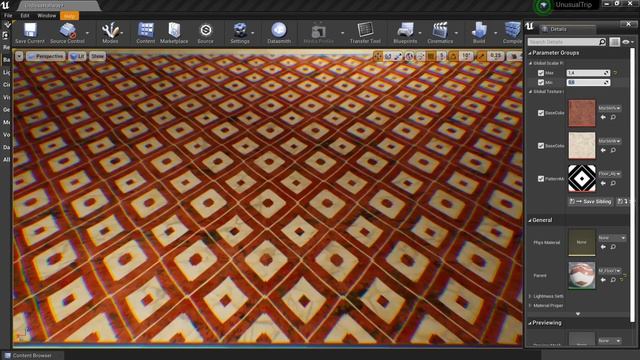
Task: Toggle the second BaseColor texture checkbox
Action: [x=541, y=146]
